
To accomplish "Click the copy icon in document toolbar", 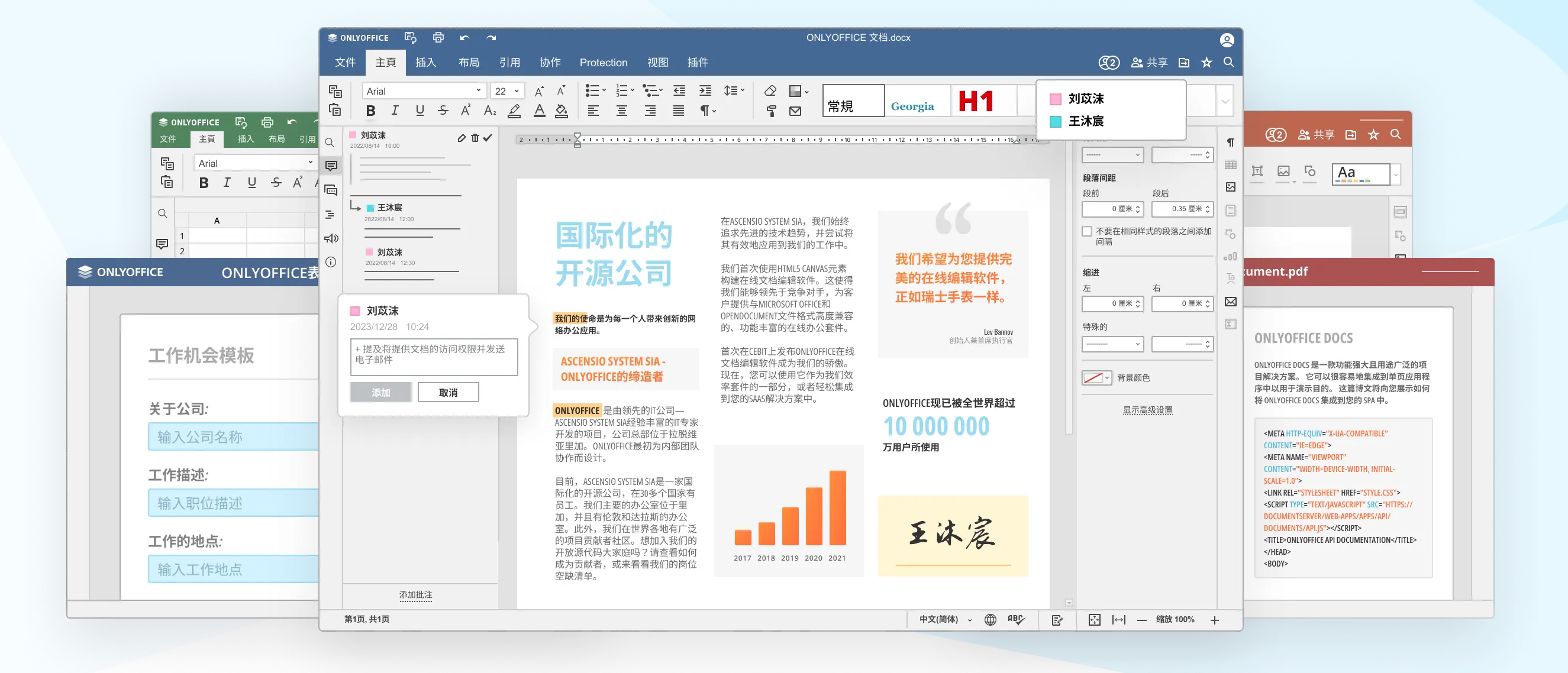I will pyautogui.click(x=335, y=90).
